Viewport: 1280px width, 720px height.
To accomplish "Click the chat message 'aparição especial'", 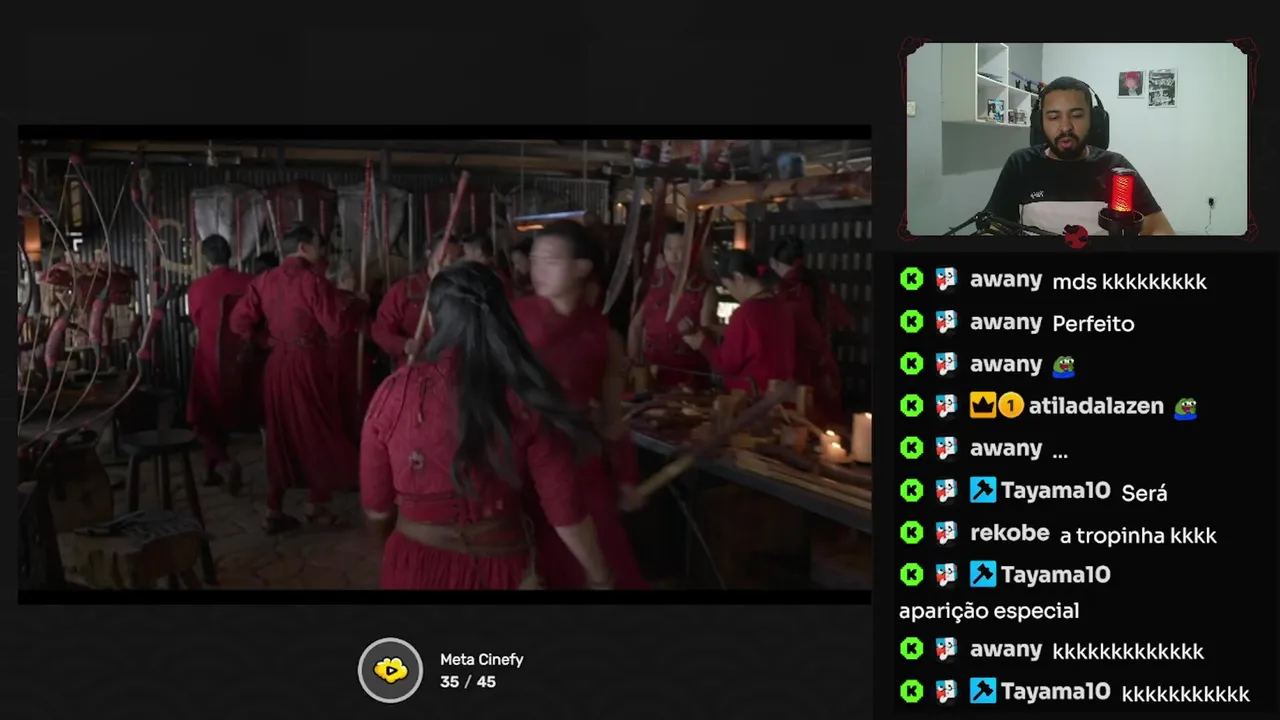I will (989, 611).
